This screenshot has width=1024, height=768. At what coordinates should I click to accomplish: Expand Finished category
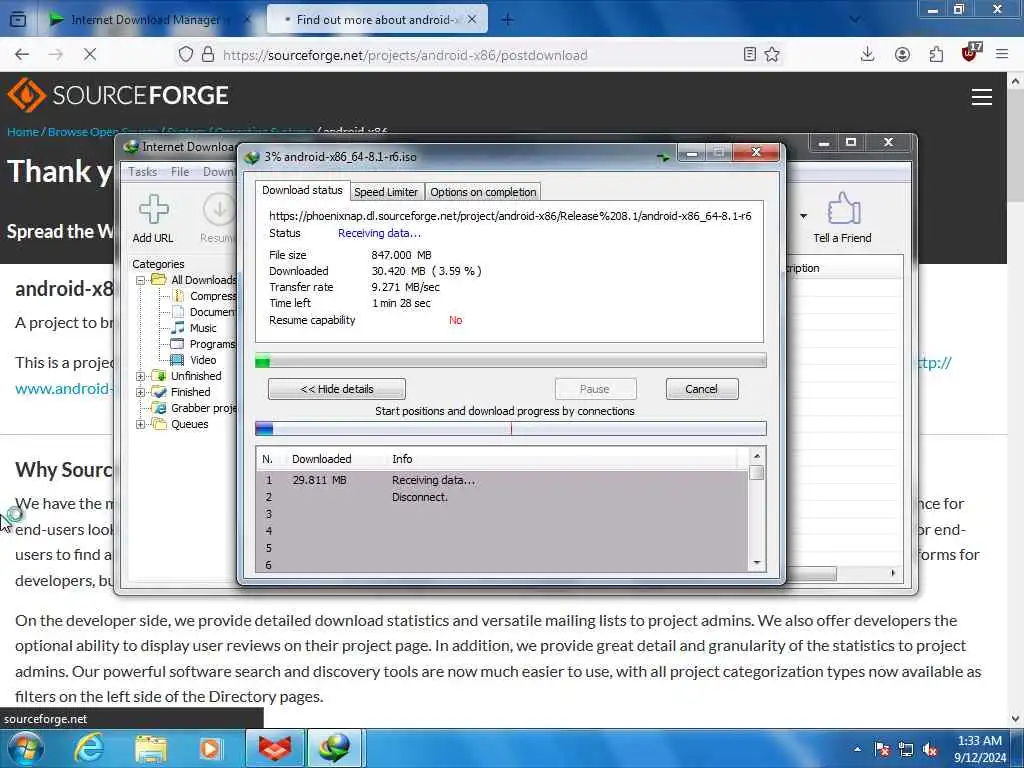pos(140,392)
